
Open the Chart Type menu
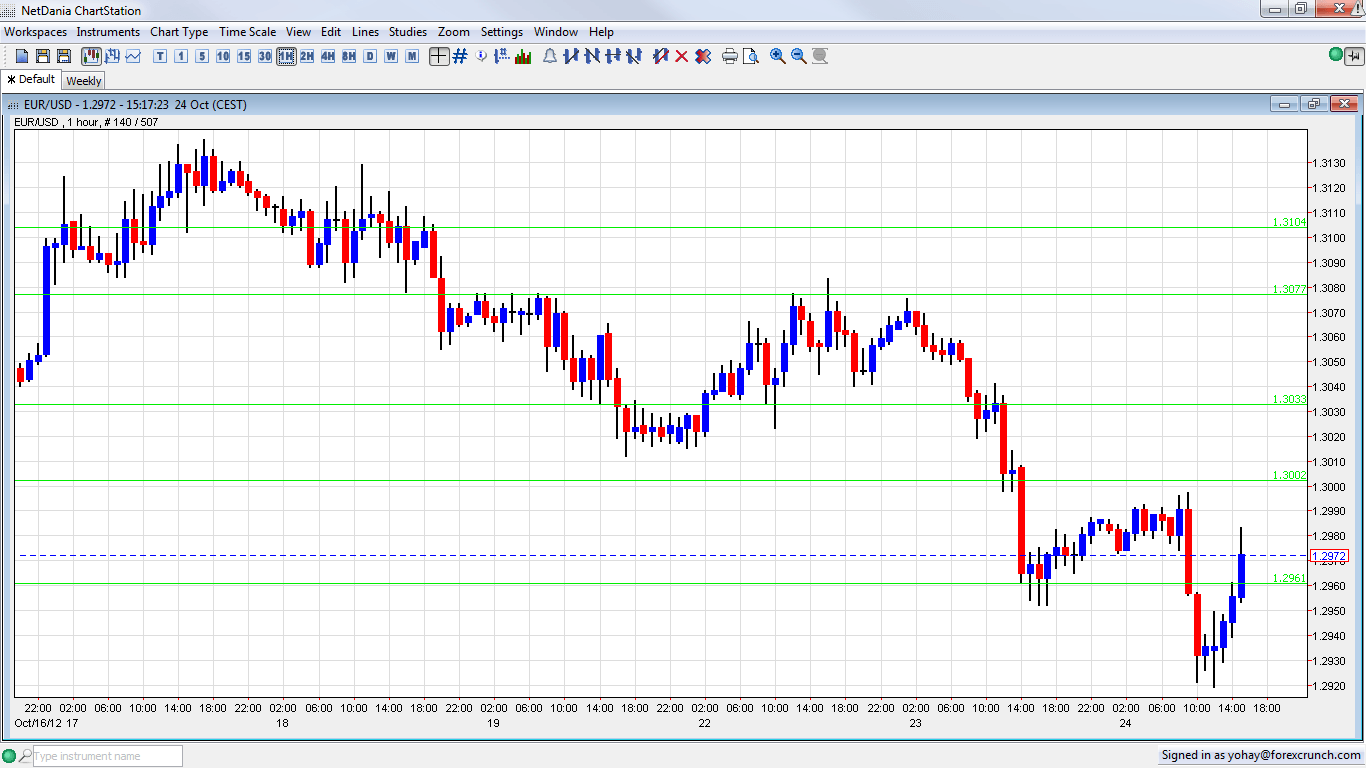[x=179, y=32]
